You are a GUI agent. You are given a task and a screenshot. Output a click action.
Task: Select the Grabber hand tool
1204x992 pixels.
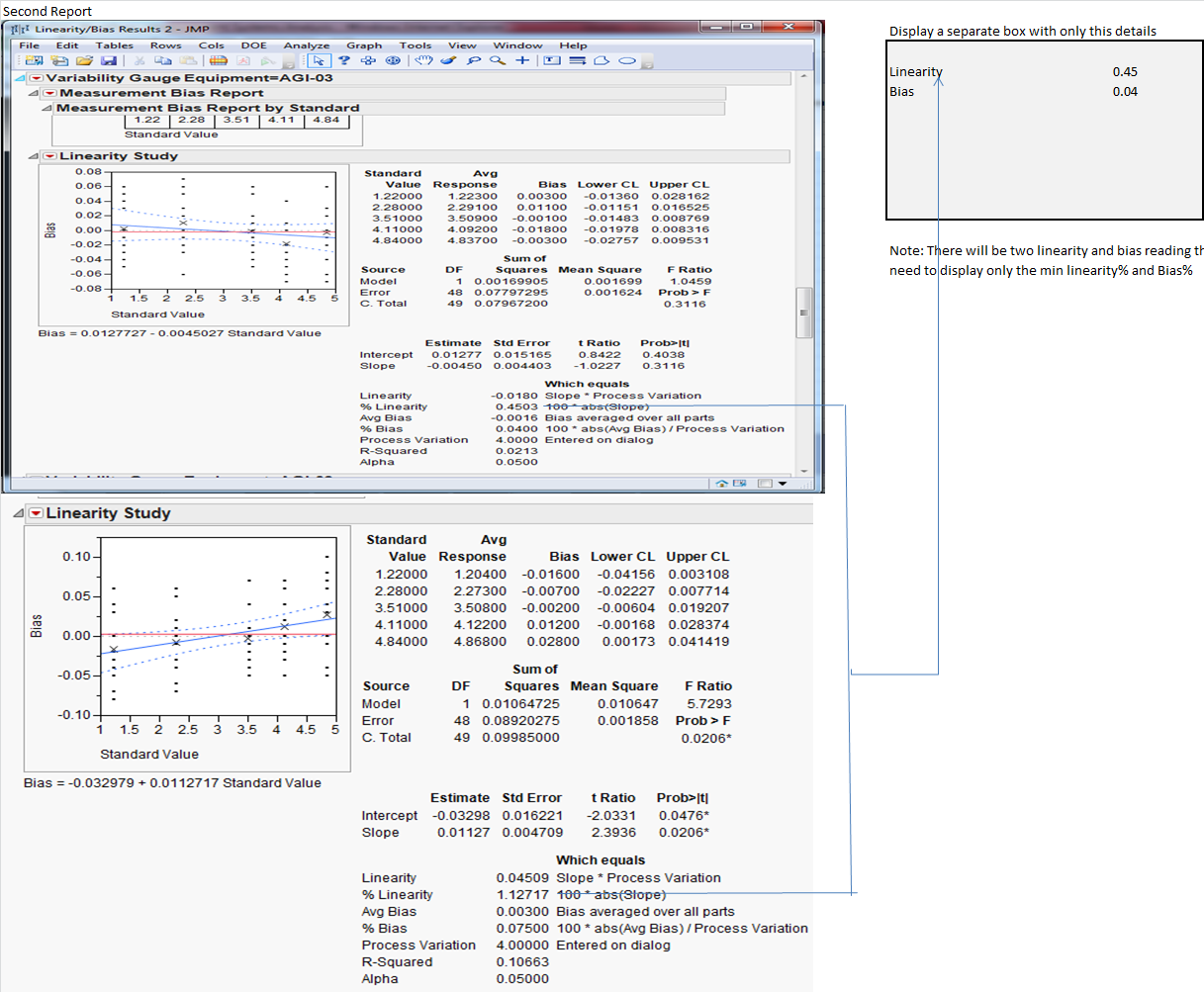[423, 60]
